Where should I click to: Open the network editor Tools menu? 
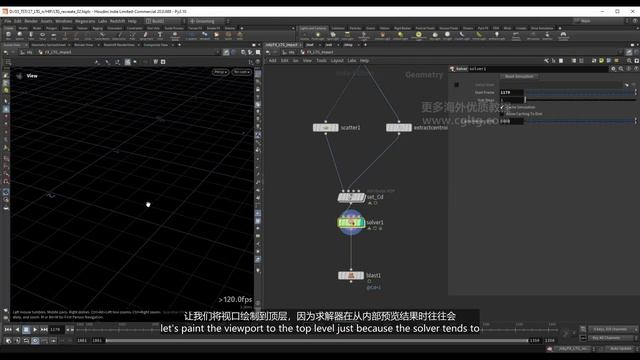(x=321, y=60)
